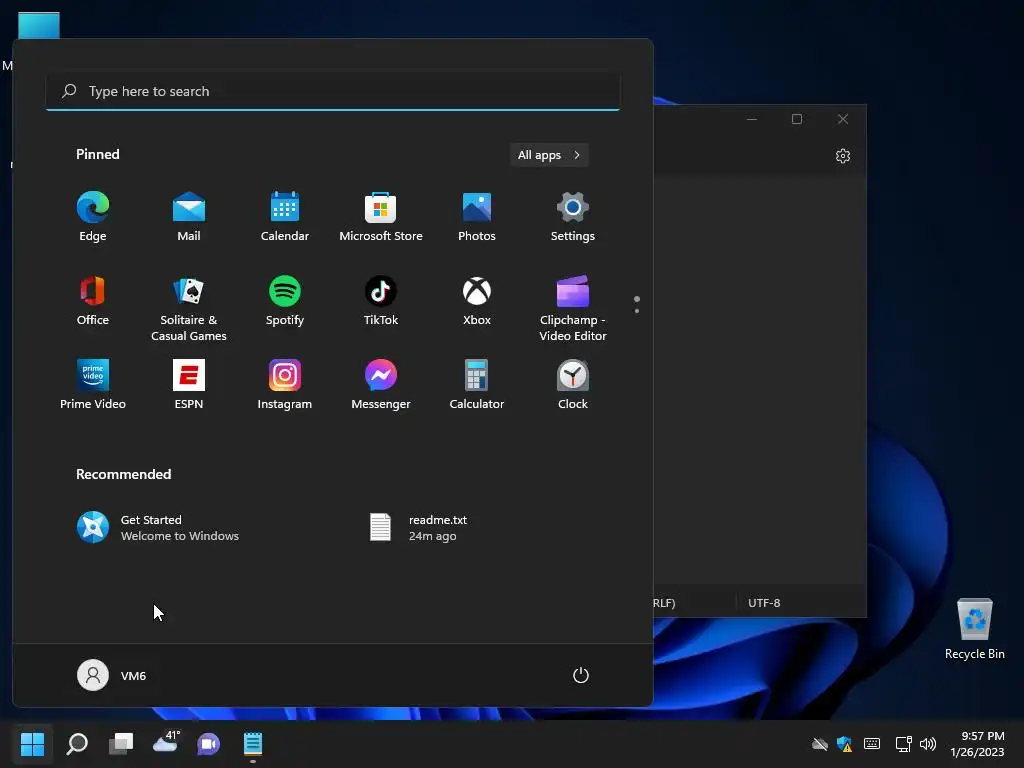1024x768 pixels.
Task: Open Task View on taskbar
Action: coord(121,744)
